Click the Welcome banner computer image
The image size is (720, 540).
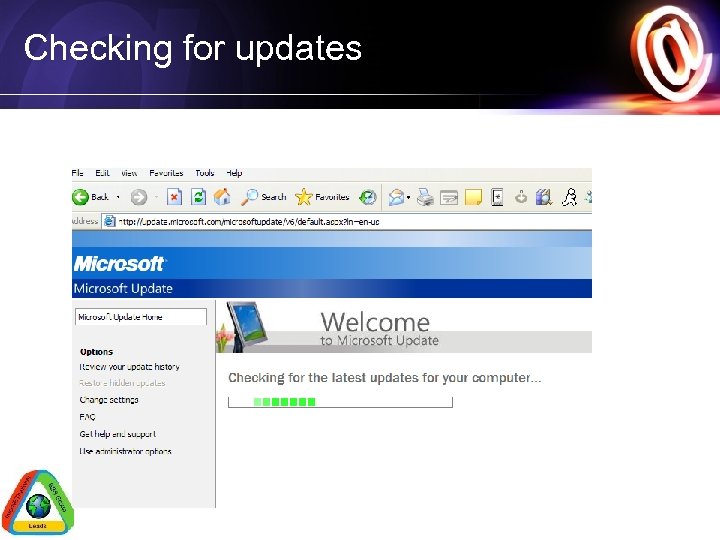click(x=243, y=326)
